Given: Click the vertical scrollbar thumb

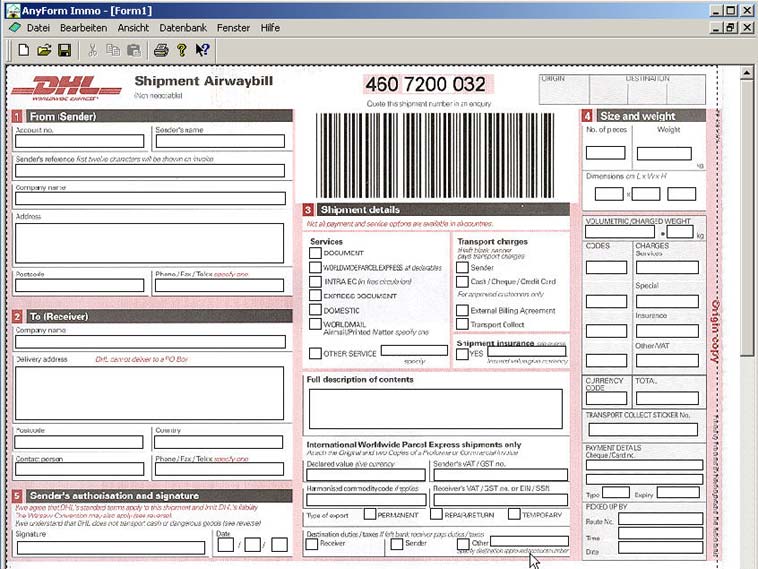Looking at the screenshot, I should point(747,218).
